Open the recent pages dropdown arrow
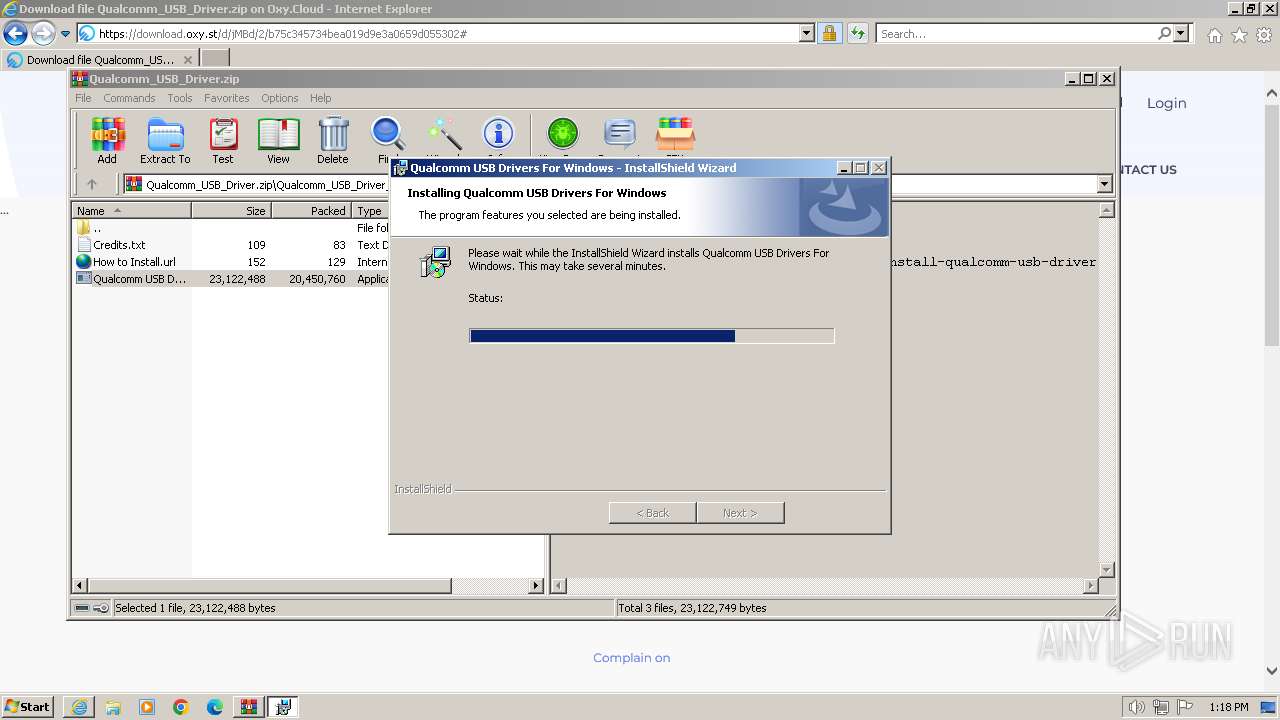The width and height of the screenshot is (1280, 720). click(x=65, y=34)
